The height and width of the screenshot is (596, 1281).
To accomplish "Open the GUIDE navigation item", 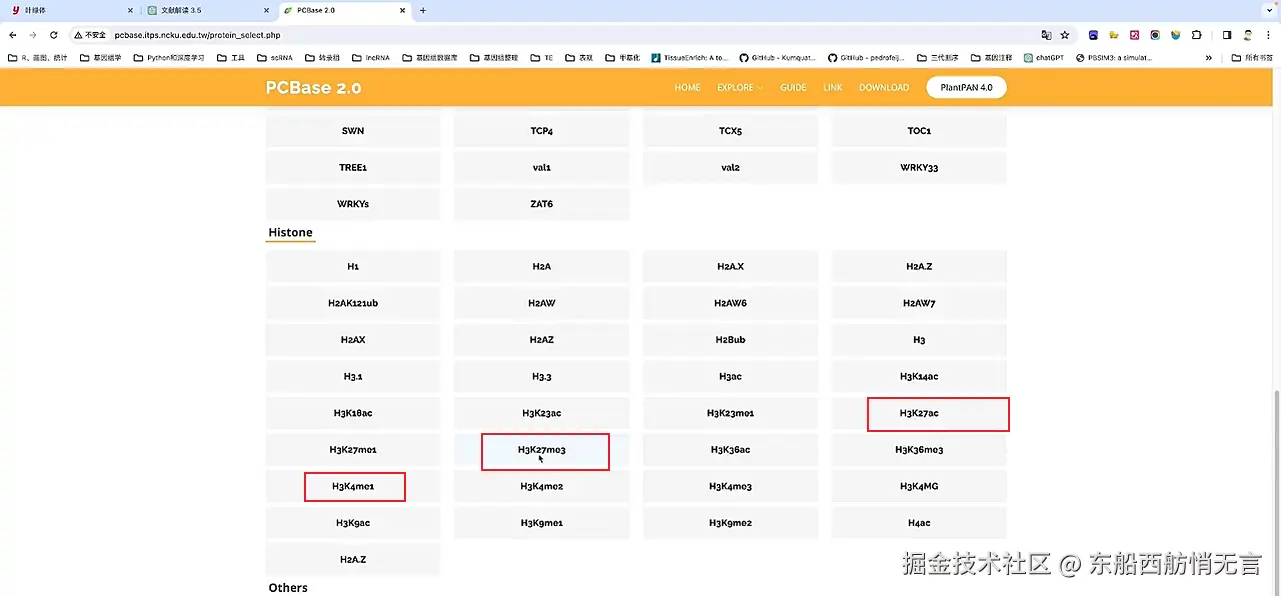I will click(793, 88).
